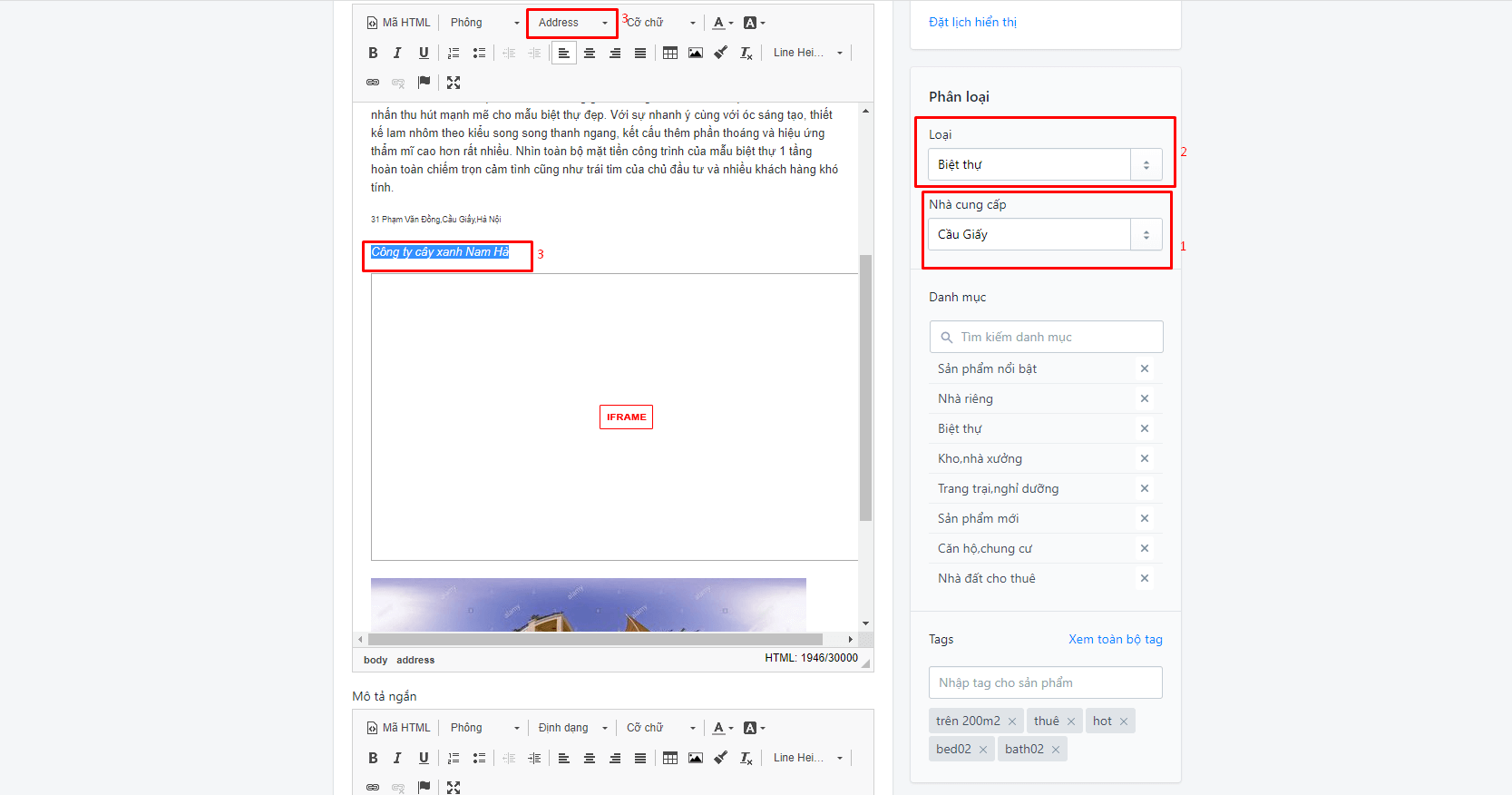Screen dimensions: 1512x795
Task: Maximize the top editor to fullscreen
Action: 454,82
